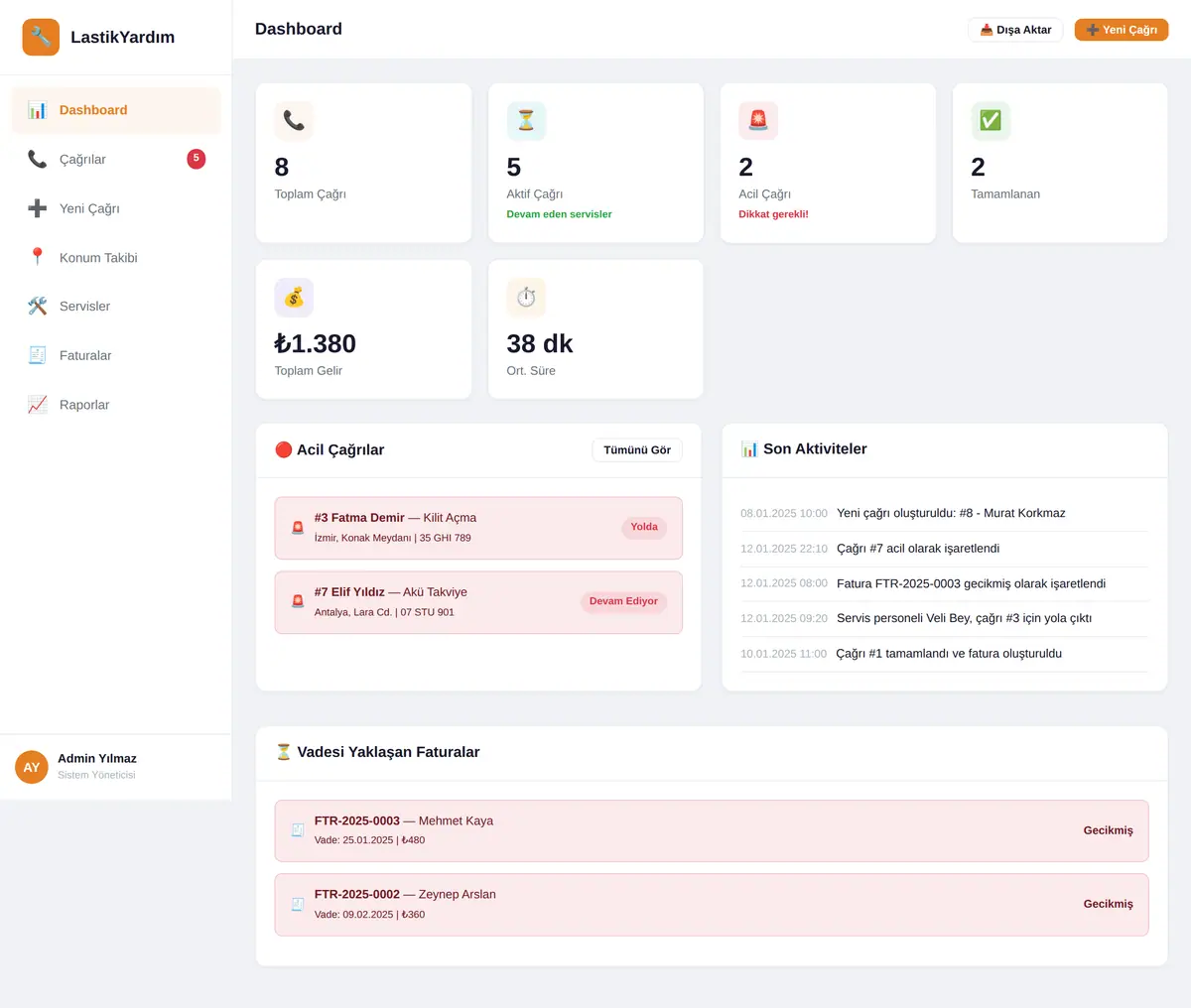Go to Çağrılar in the sidebar
Viewport: 1191px width, 1008px height.
[x=116, y=159]
